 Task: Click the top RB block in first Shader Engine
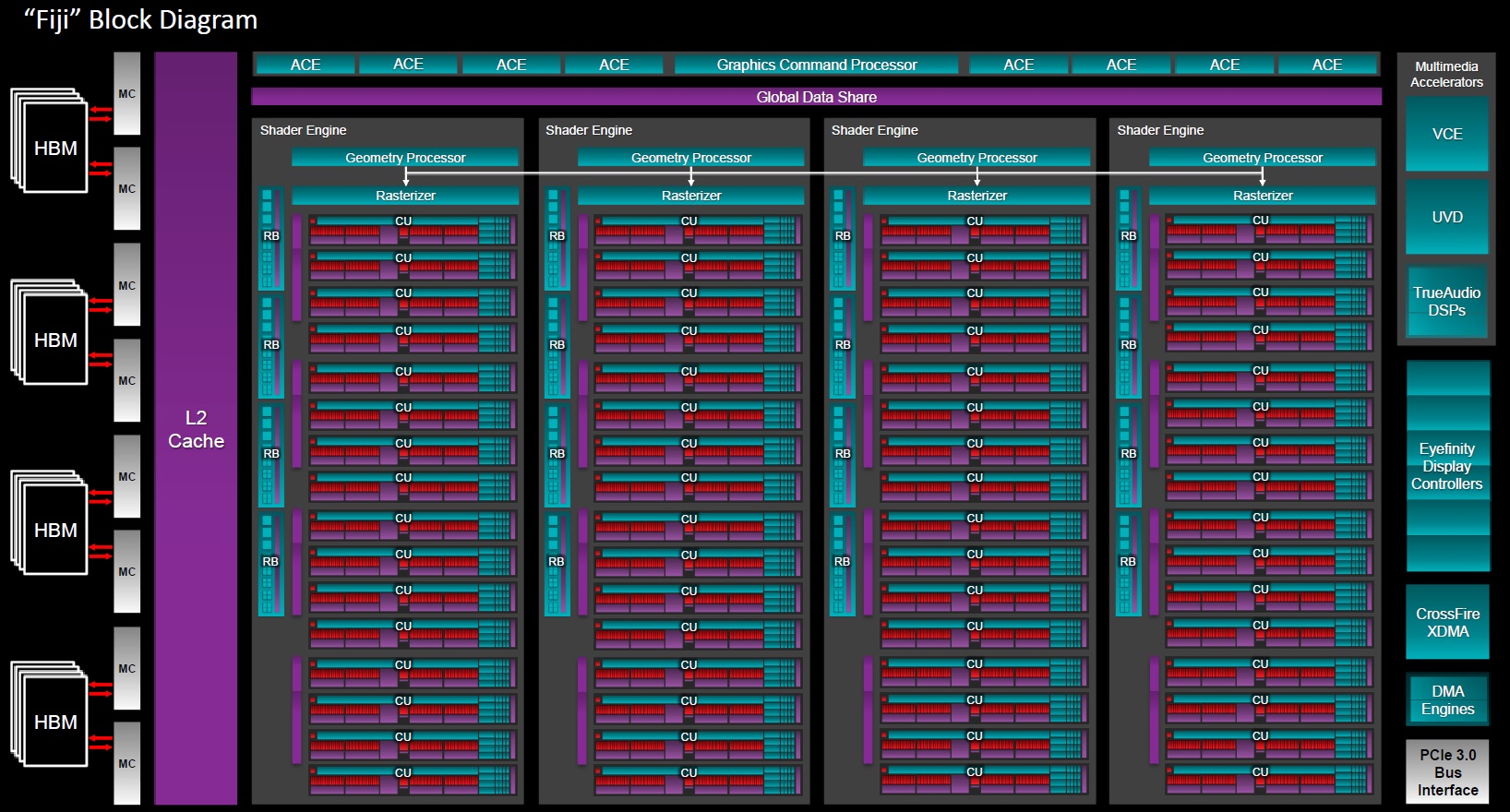[x=271, y=238]
